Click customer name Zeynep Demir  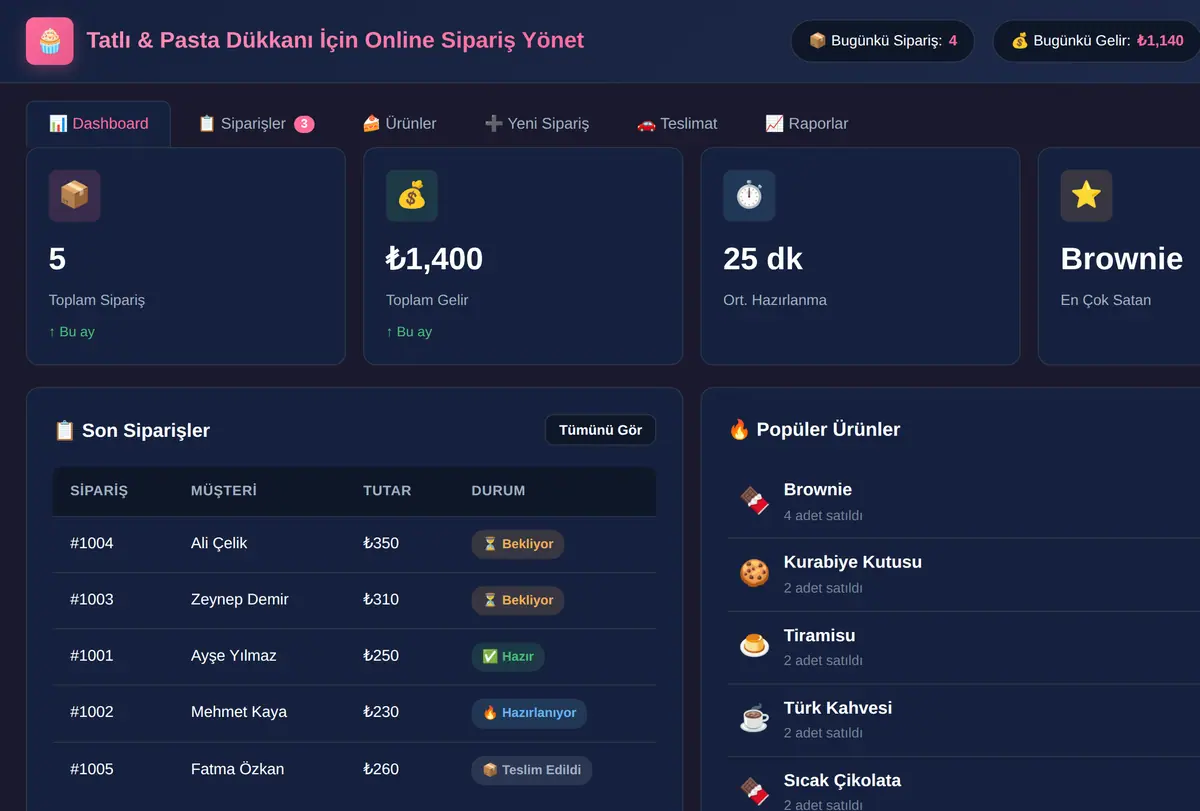[240, 599]
